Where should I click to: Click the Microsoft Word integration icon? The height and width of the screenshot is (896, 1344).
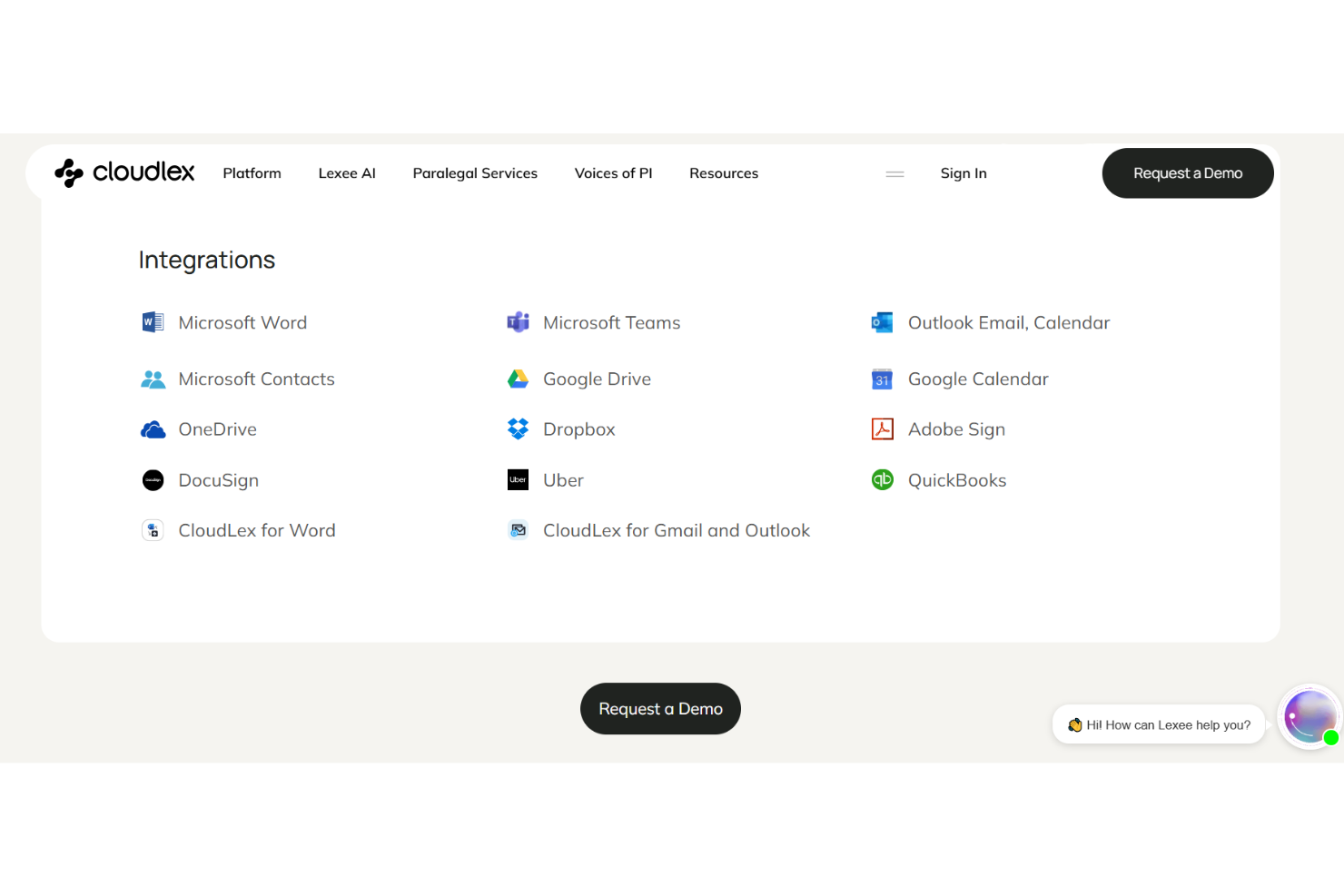(x=153, y=322)
